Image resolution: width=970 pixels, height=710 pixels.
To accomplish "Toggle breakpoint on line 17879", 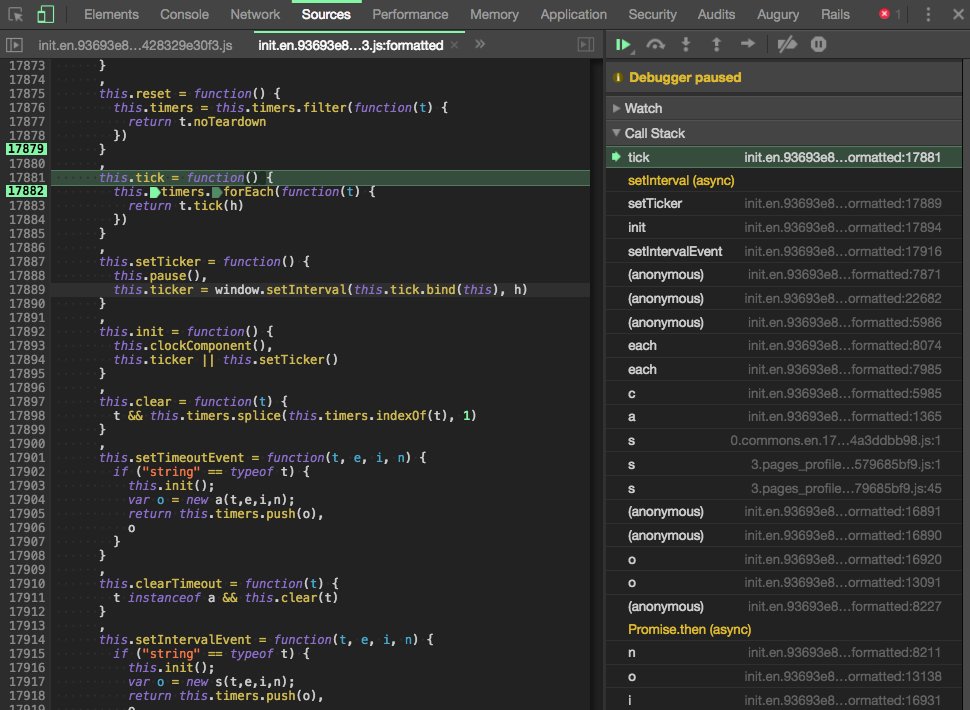I will tap(24, 149).
